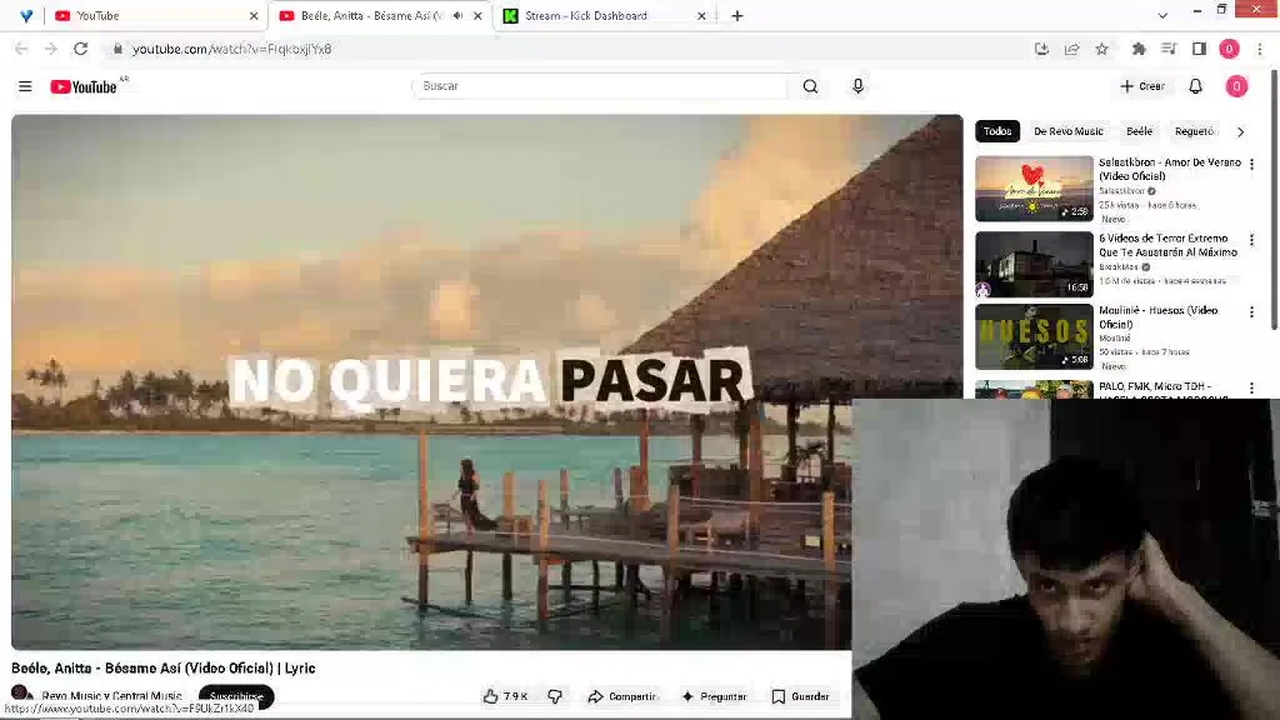Click the address bar URL

pyautogui.click(x=232, y=49)
